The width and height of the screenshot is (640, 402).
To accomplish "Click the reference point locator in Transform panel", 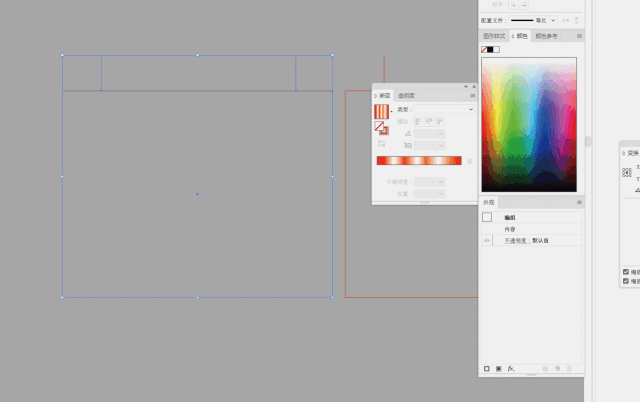I will click(627, 173).
